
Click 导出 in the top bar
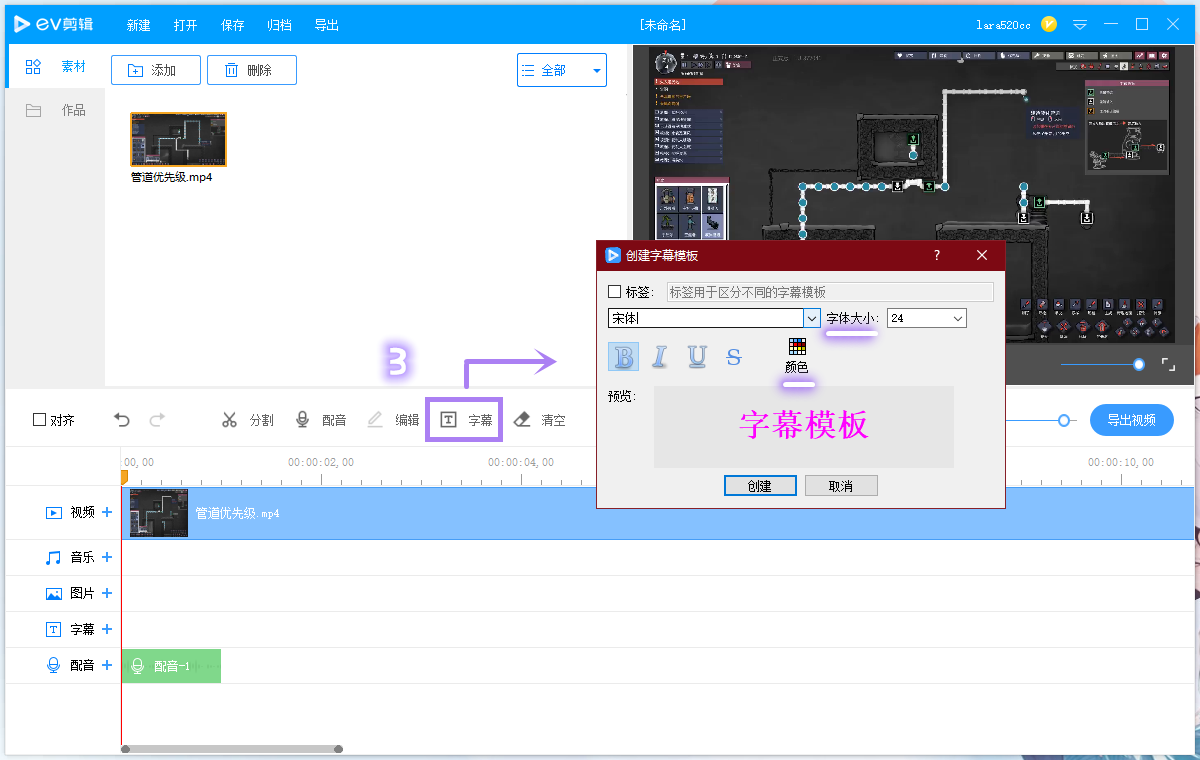326,25
